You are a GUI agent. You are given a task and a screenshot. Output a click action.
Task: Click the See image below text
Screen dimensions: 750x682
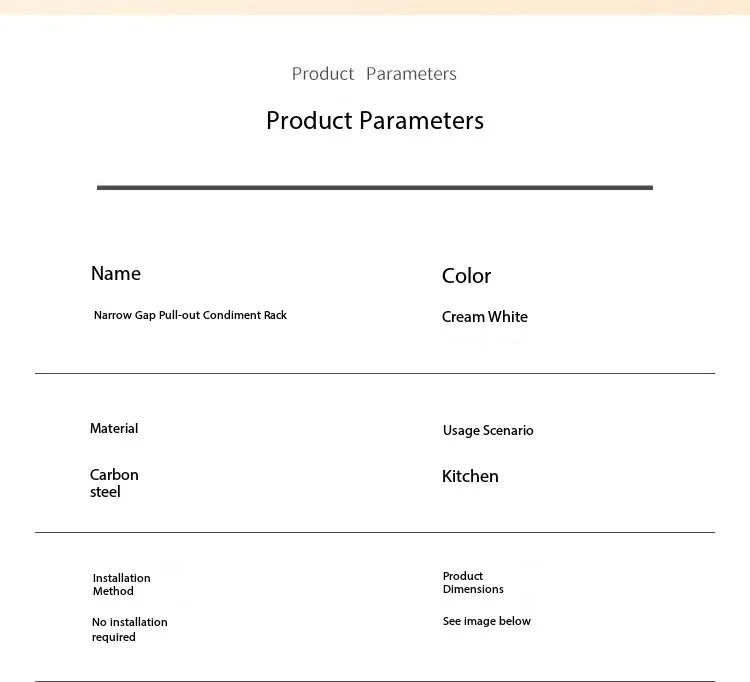pyautogui.click(x=486, y=621)
